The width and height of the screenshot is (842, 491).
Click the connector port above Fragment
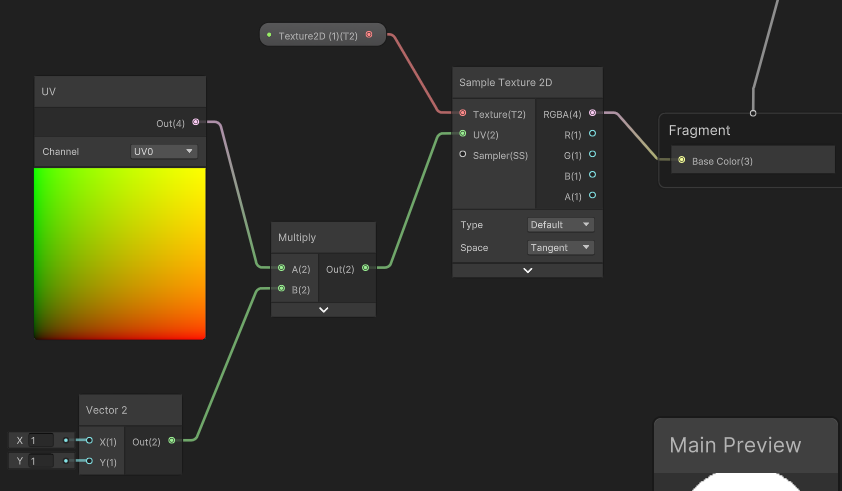753,113
